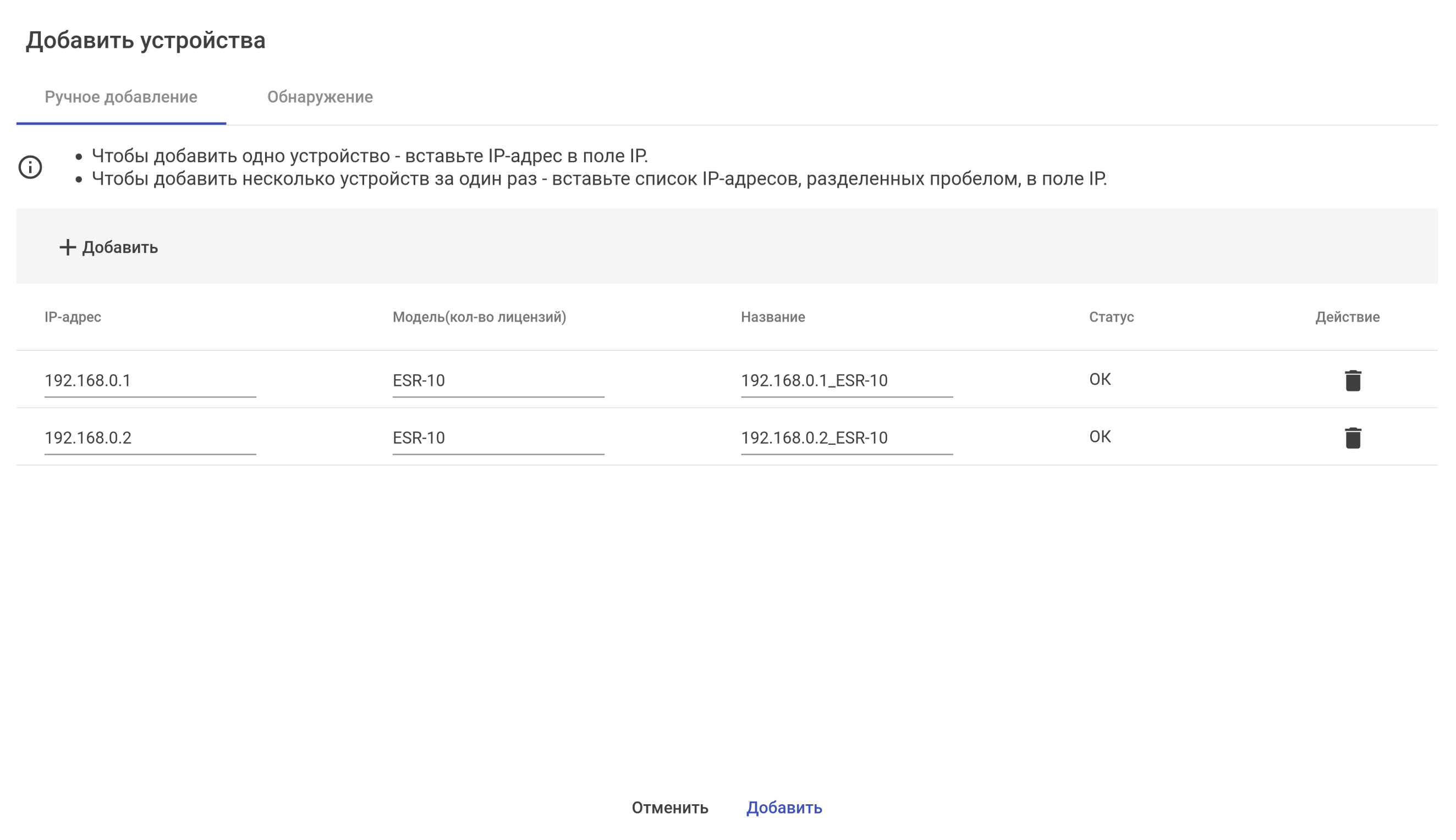1456x840 pixels.
Task: Select the Ручное добавление tab
Action: [121, 97]
